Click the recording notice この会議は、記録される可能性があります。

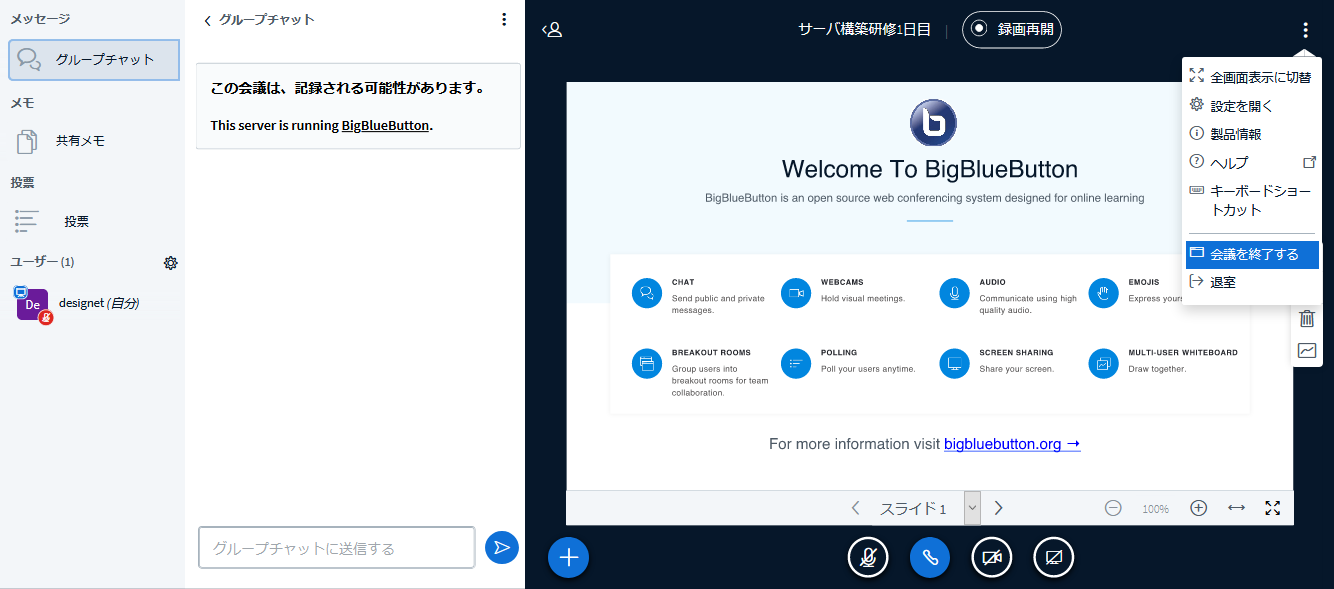click(x=348, y=88)
